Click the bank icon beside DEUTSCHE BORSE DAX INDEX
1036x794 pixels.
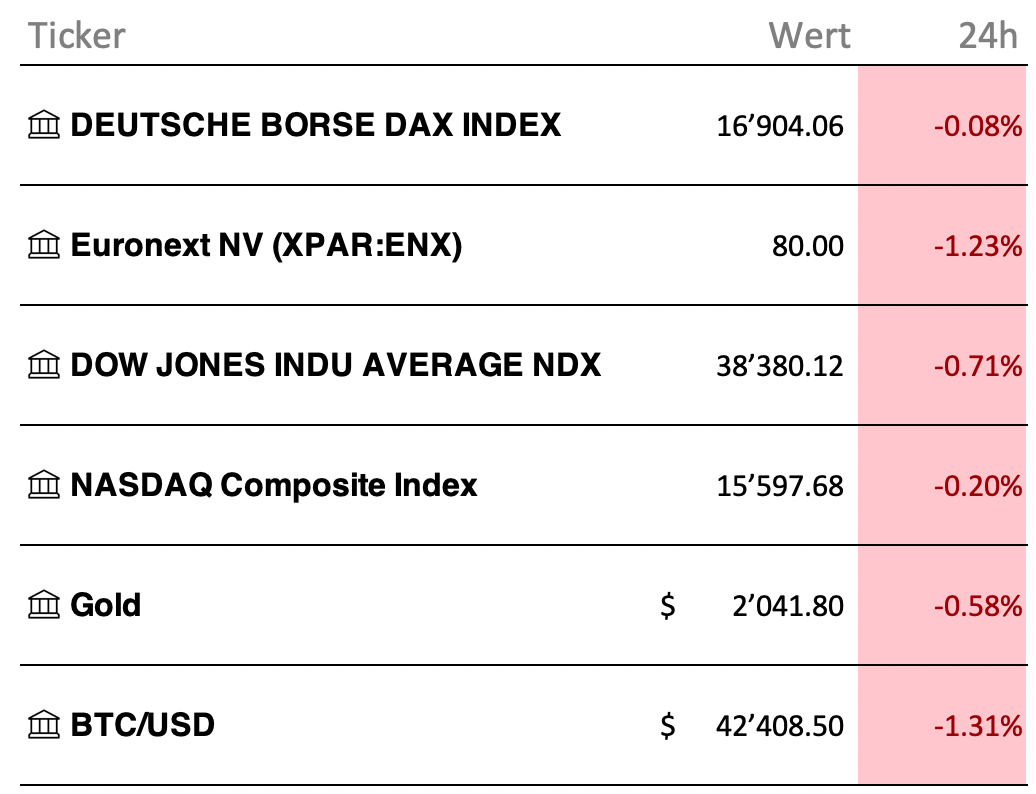tap(44, 125)
